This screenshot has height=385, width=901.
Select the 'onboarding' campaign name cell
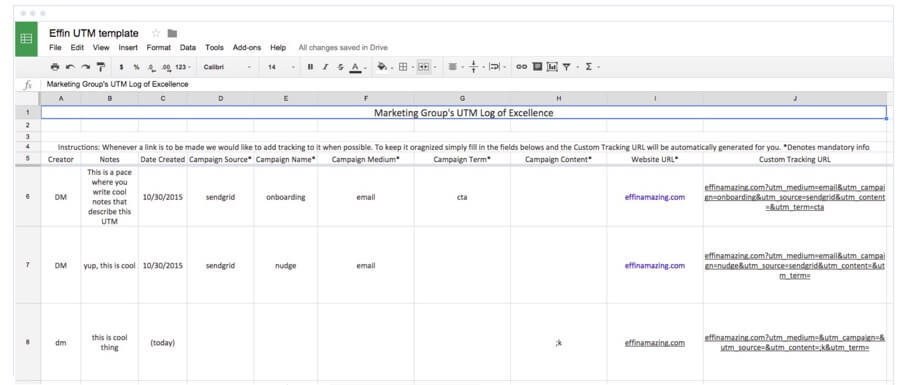click(286, 197)
